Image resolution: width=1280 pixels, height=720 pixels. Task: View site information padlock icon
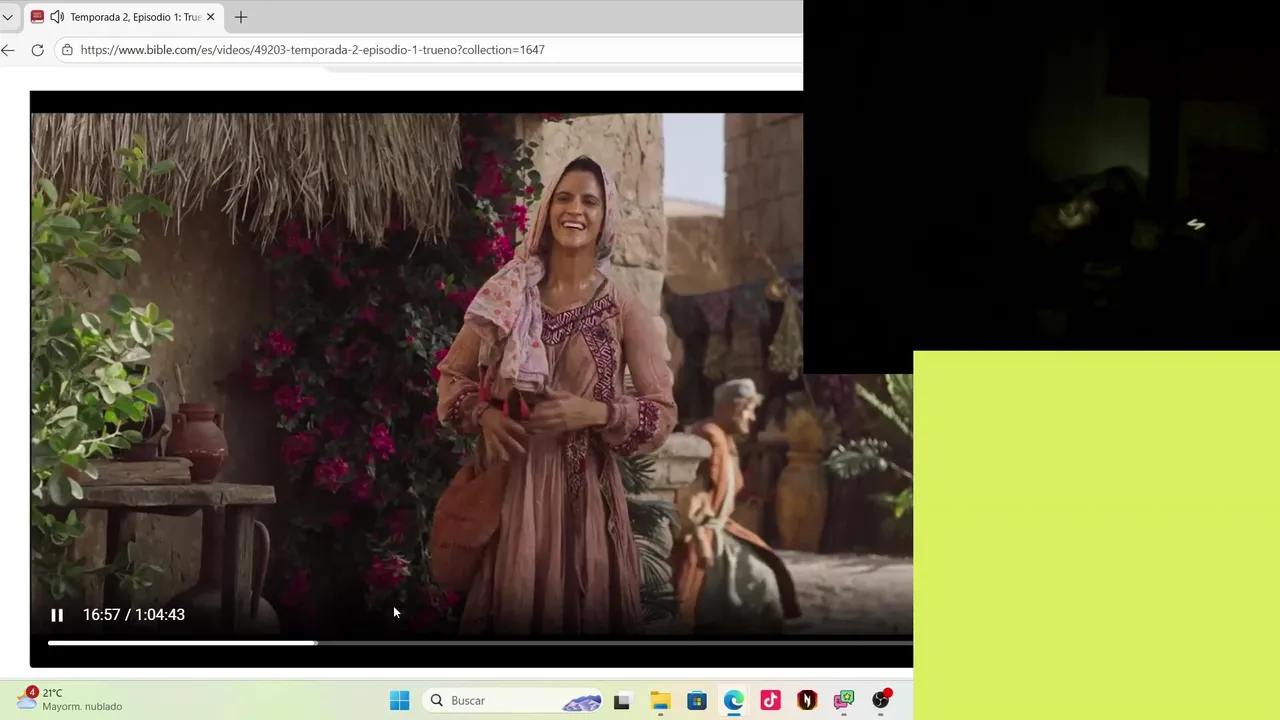click(x=67, y=50)
